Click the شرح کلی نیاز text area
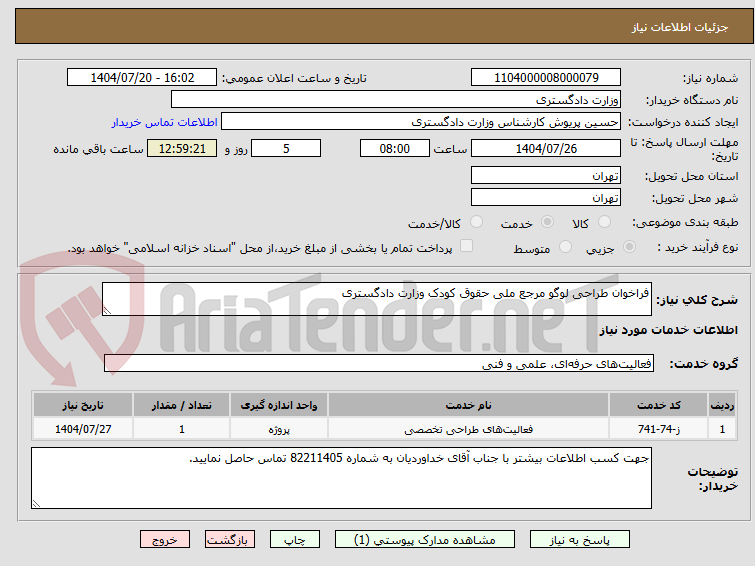Image resolution: width=755 pixels, height=566 pixels. pos(377,299)
